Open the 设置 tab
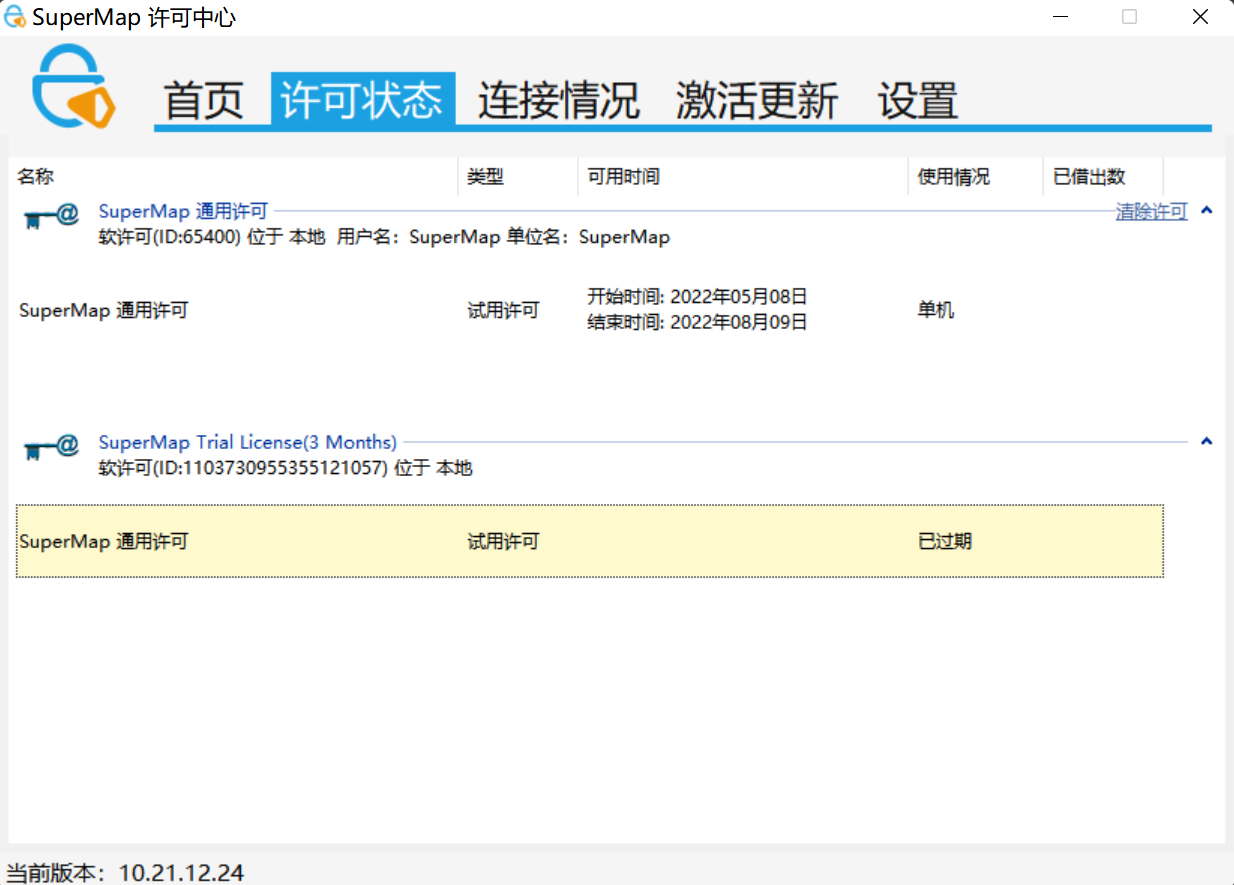Image resolution: width=1234 pixels, height=885 pixels. pos(918,100)
